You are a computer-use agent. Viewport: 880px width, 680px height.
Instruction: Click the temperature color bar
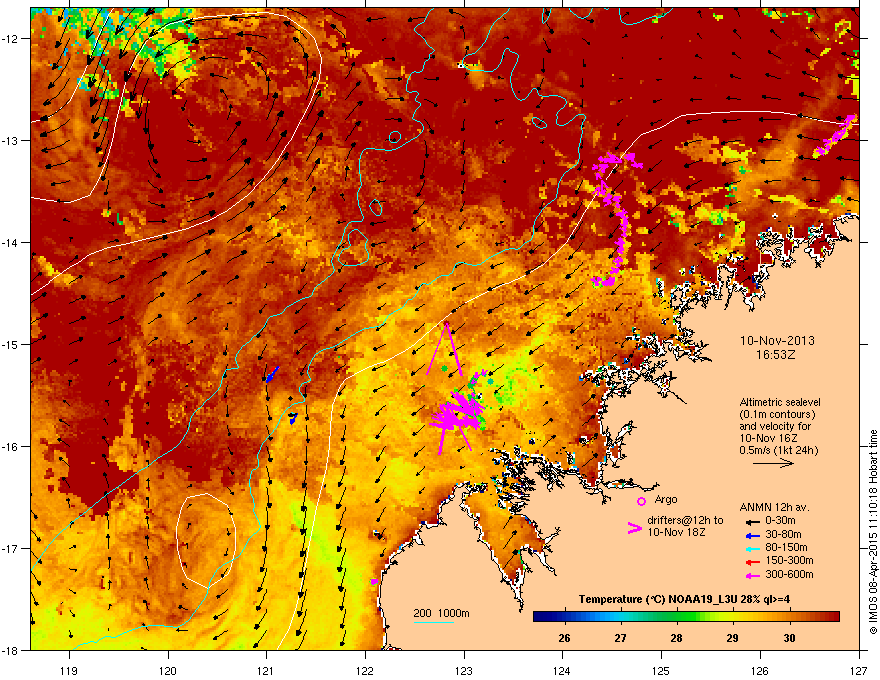[686, 617]
